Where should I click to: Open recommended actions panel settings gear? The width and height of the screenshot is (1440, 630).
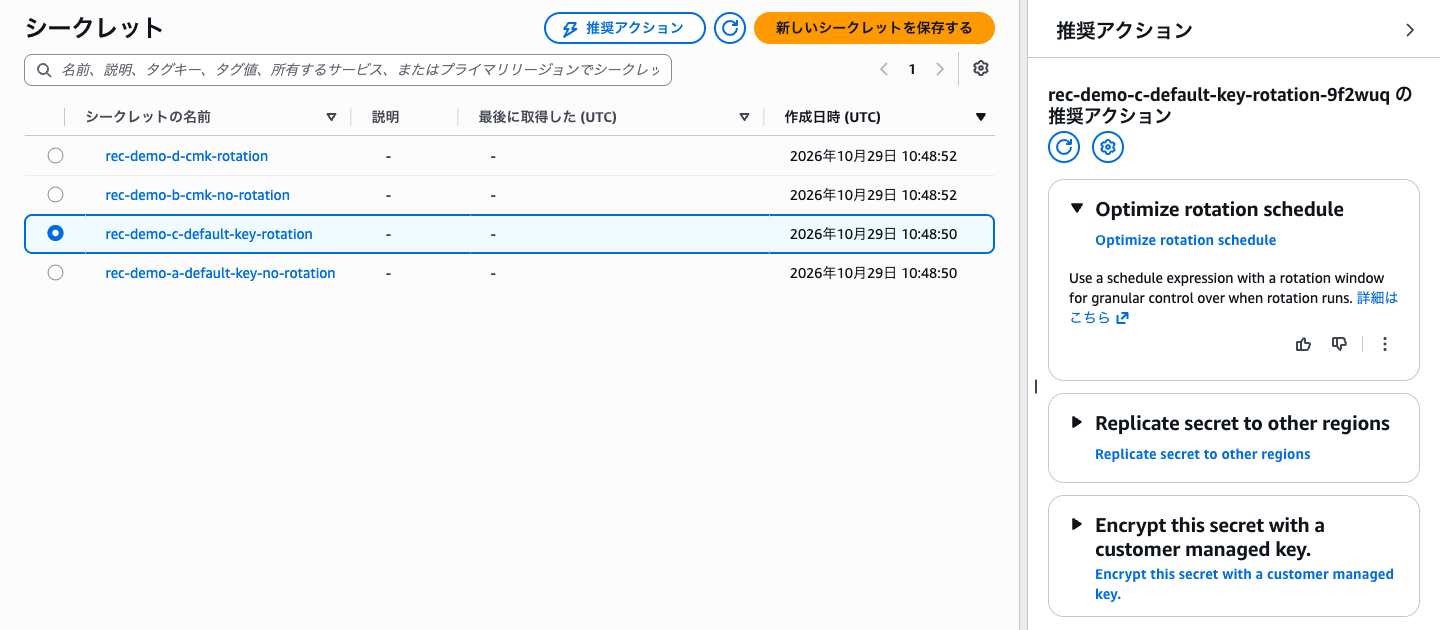[x=1108, y=148]
